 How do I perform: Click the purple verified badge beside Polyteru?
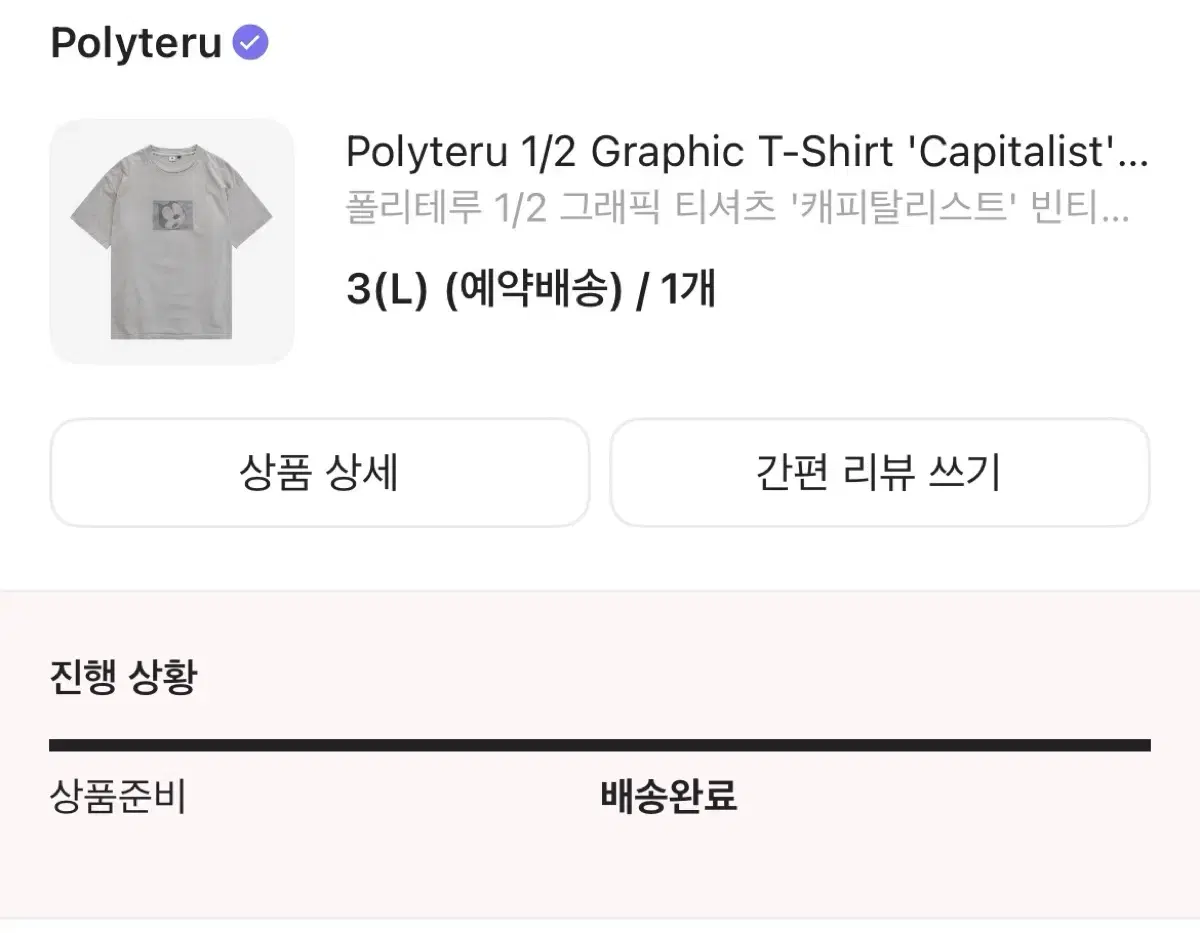pyautogui.click(x=250, y=43)
